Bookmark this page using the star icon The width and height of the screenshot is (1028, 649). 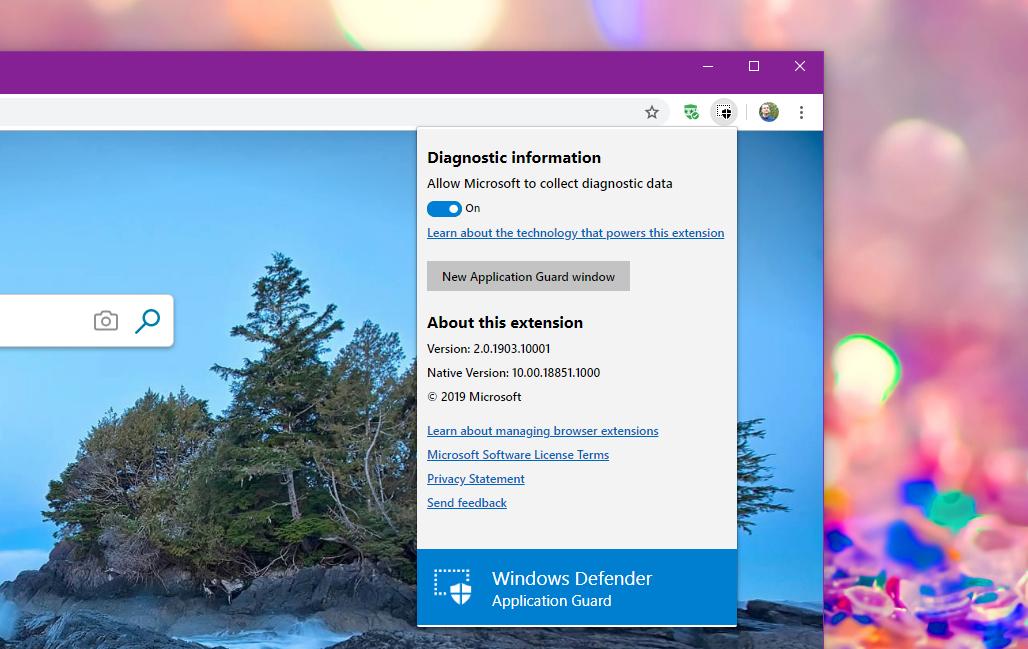[653, 112]
